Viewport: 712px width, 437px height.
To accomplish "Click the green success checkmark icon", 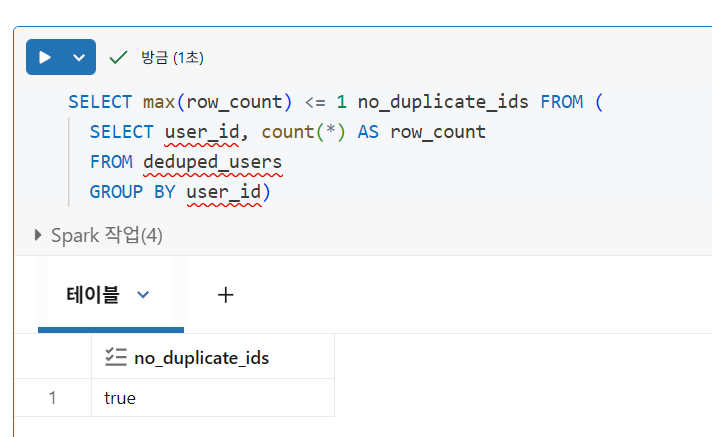I will [118, 57].
